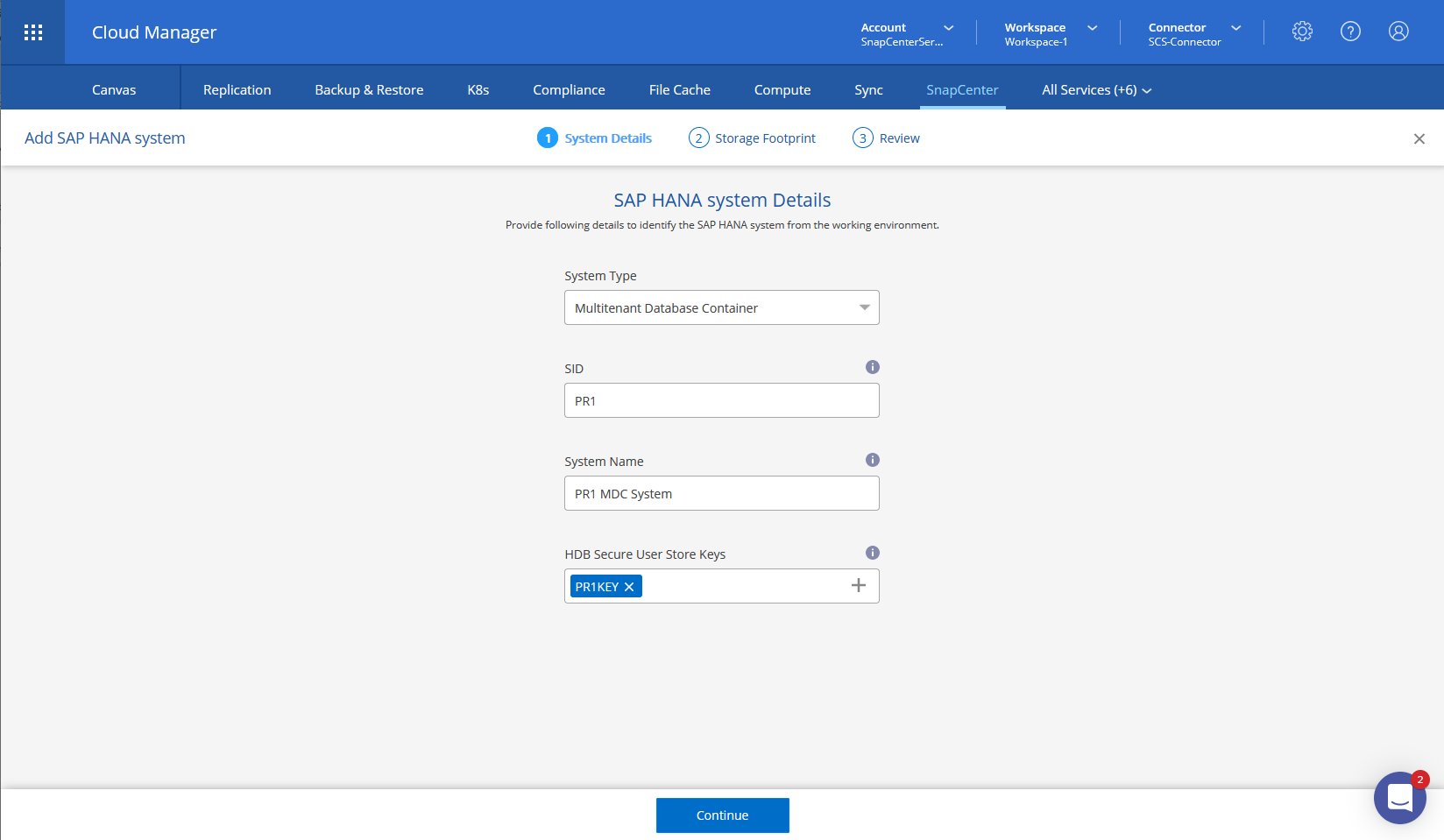Screen dimensions: 1444x840
Task: Open the help question mark icon
Action: pyautogui.click(x=1350, y=32)
